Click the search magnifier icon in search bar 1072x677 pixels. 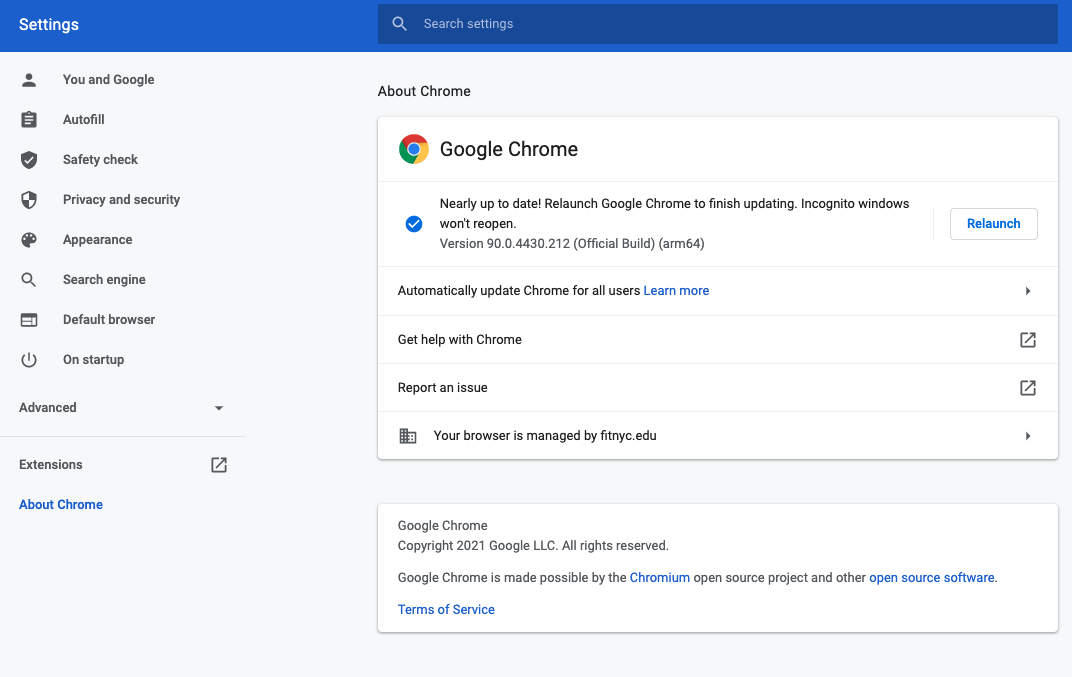coord(399,24)
